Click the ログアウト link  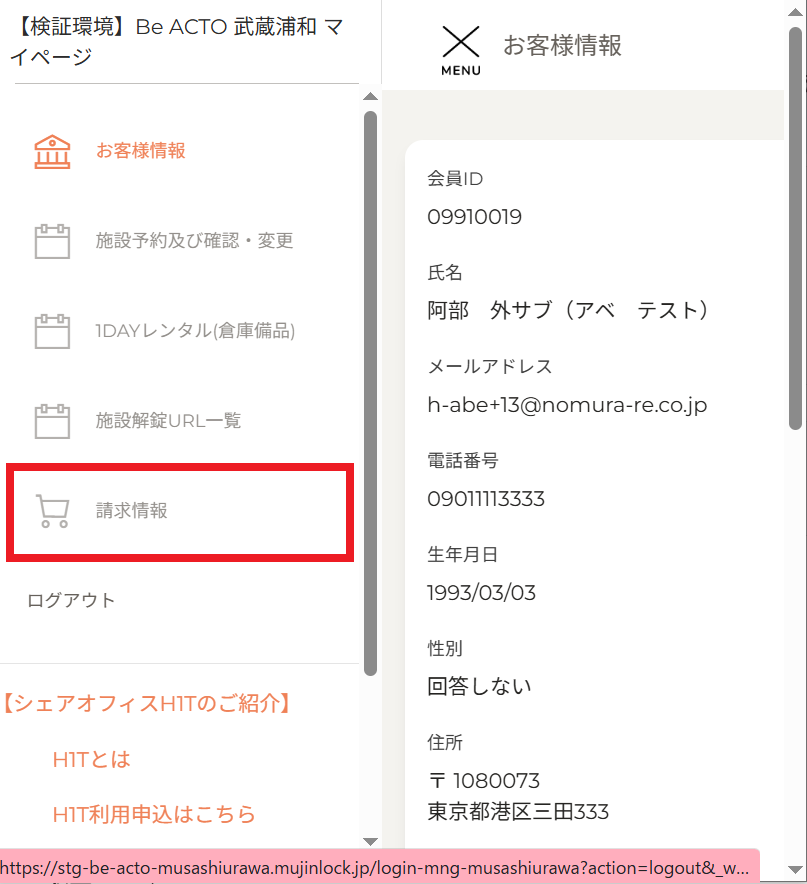coord(71,601)
